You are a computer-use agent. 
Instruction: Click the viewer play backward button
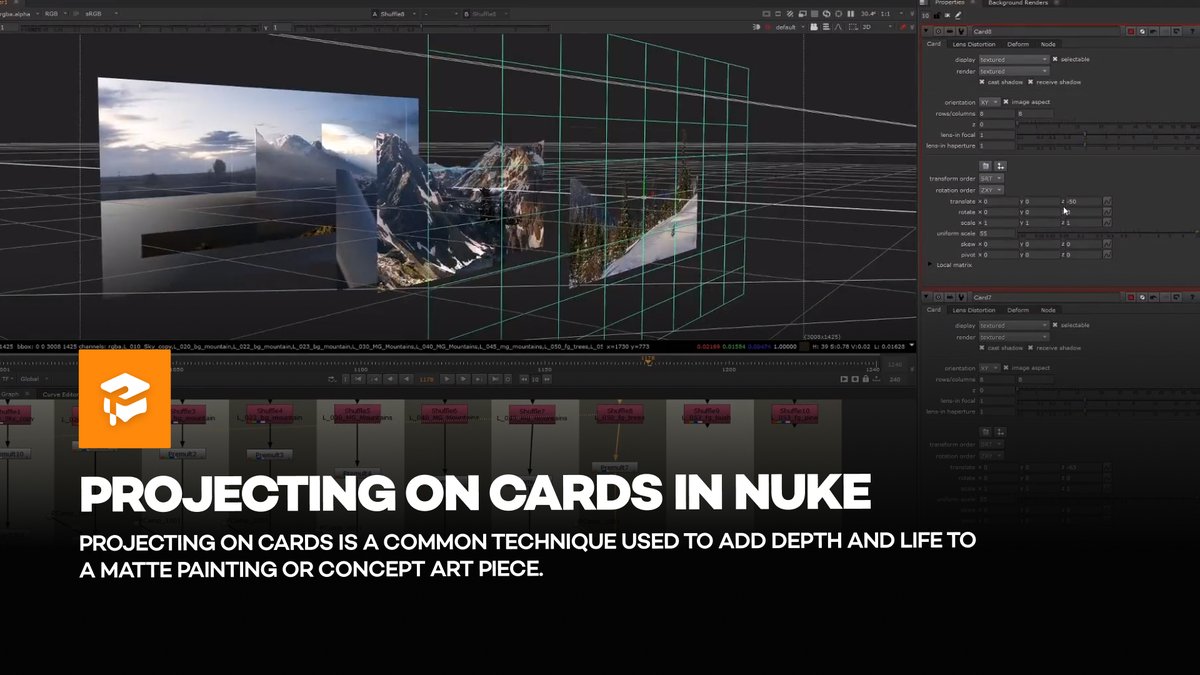point(407,378)
